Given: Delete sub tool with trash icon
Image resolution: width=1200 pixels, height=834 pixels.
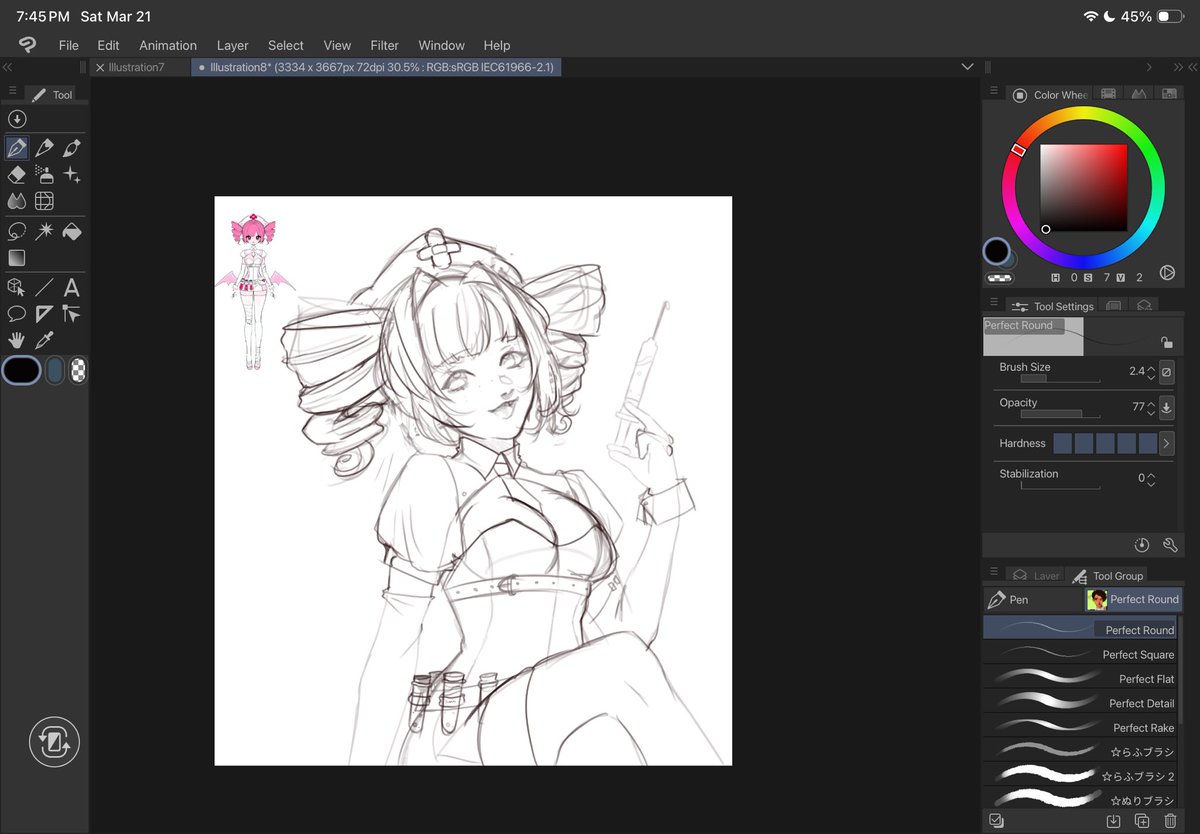Looking at the screenshot, I should pyautogui.click(x=1170, y=821).
